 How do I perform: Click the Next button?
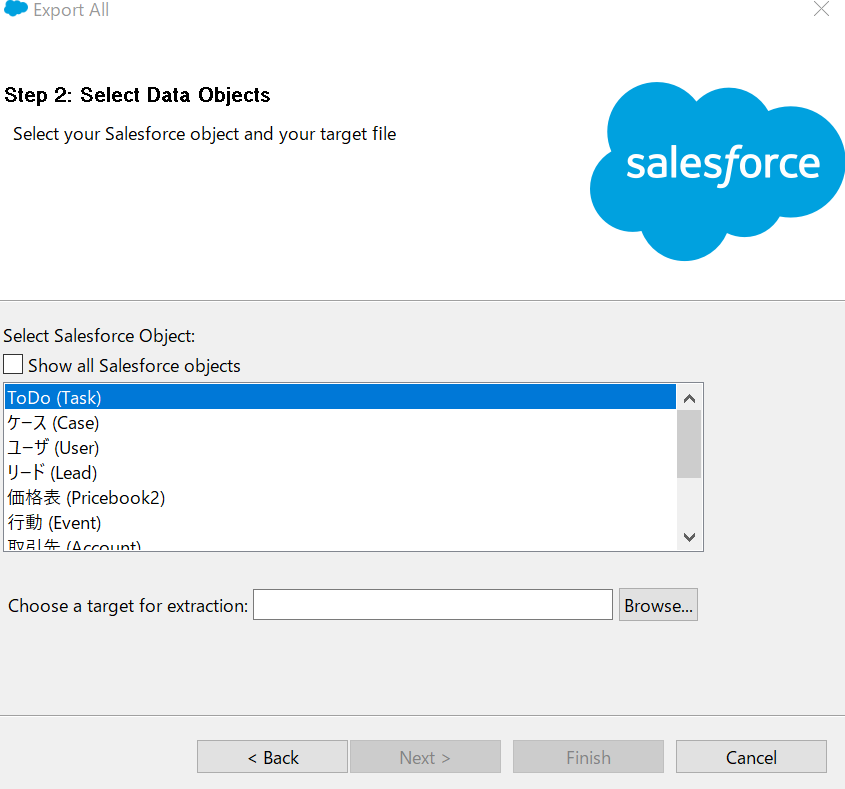tap(425, 757)
